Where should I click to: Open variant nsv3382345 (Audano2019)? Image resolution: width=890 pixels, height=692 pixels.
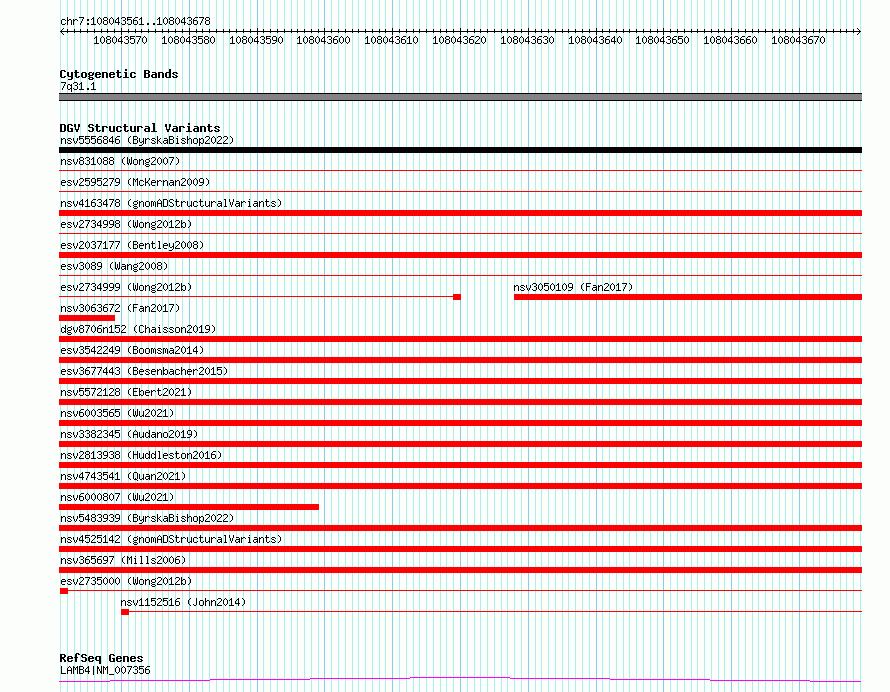[x=129, y=434]
